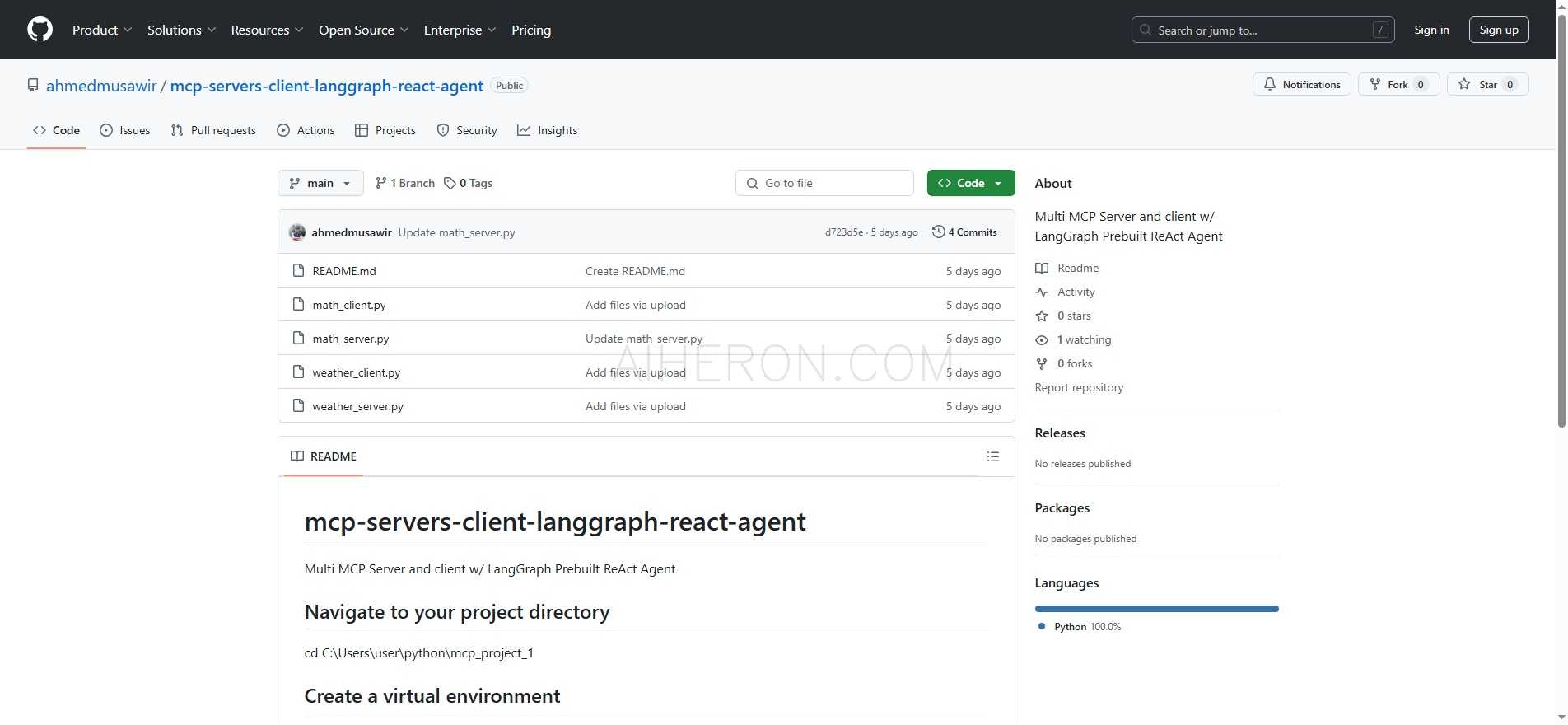
Task: Click the fork icon beside 0 forks
Action: point(1042,363)
